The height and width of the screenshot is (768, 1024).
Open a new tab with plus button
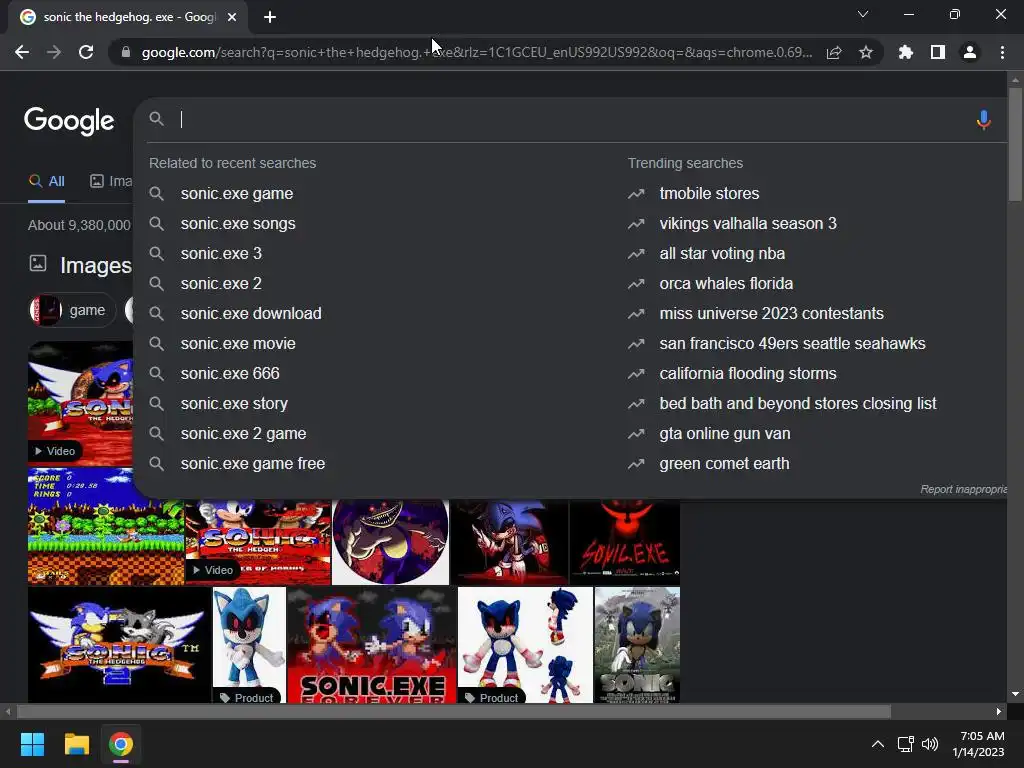(x=270, y=17)
